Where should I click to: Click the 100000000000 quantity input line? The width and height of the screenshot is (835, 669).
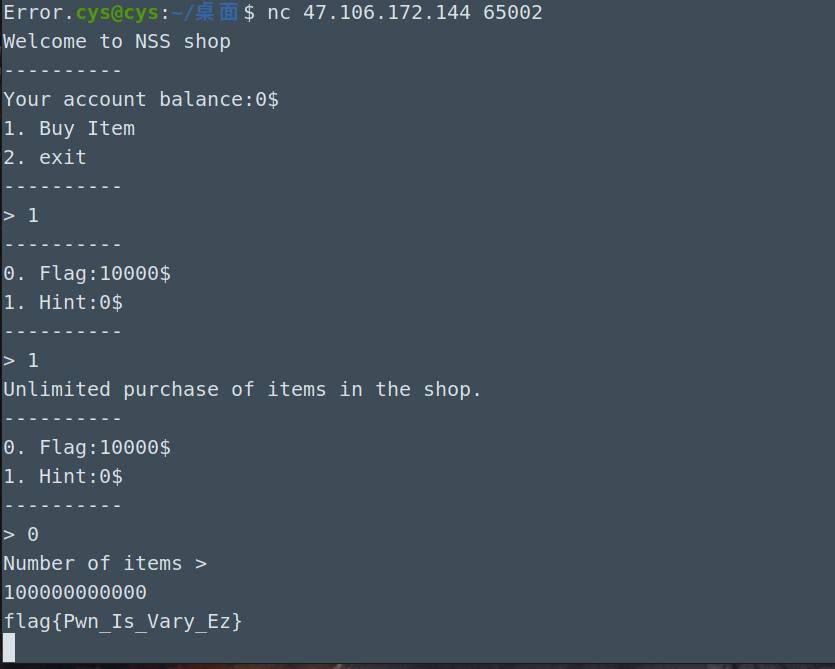(75, 592)
